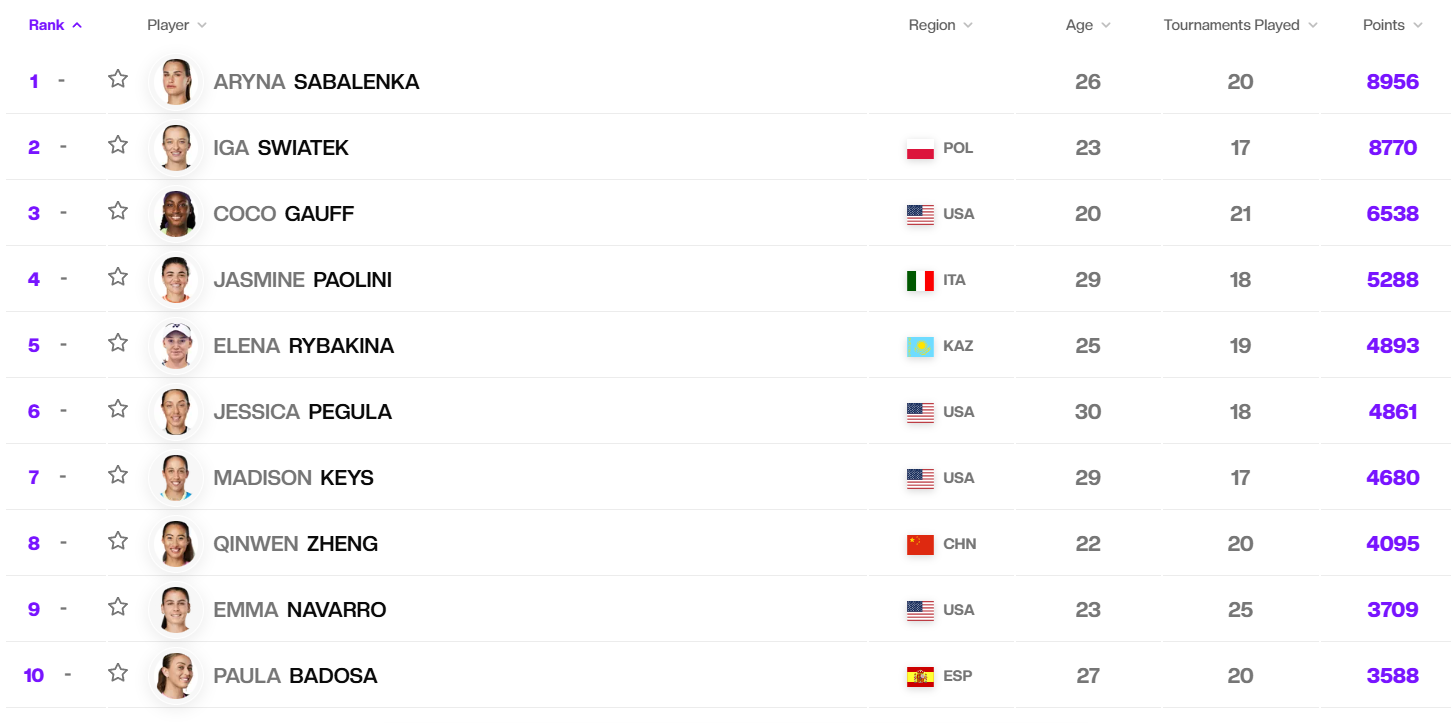Viewport: 1451px width, 723px height.
Task: Click the Poland flag icon
Action: pyautogui.click(x=920, y=148)
